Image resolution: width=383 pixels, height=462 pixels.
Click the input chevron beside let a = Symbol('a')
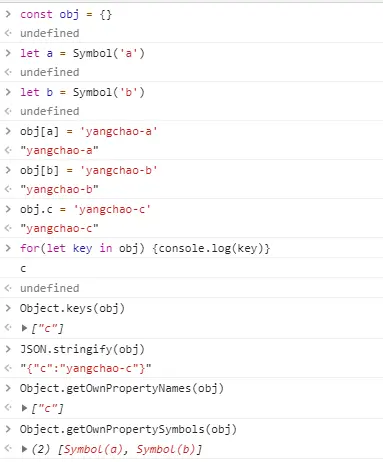click(x=8, y=53)
